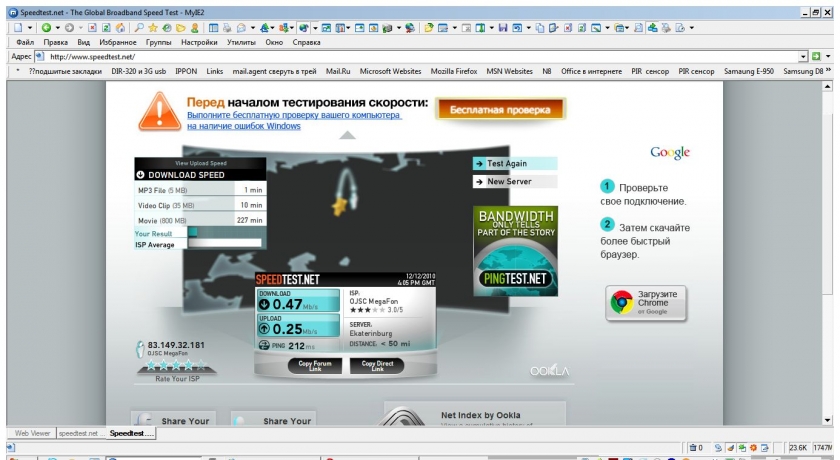Screen dimensions: 840x460
Task: Click the orange warning triangle icon
Action: pyautogui.click(x=159, y=111)
